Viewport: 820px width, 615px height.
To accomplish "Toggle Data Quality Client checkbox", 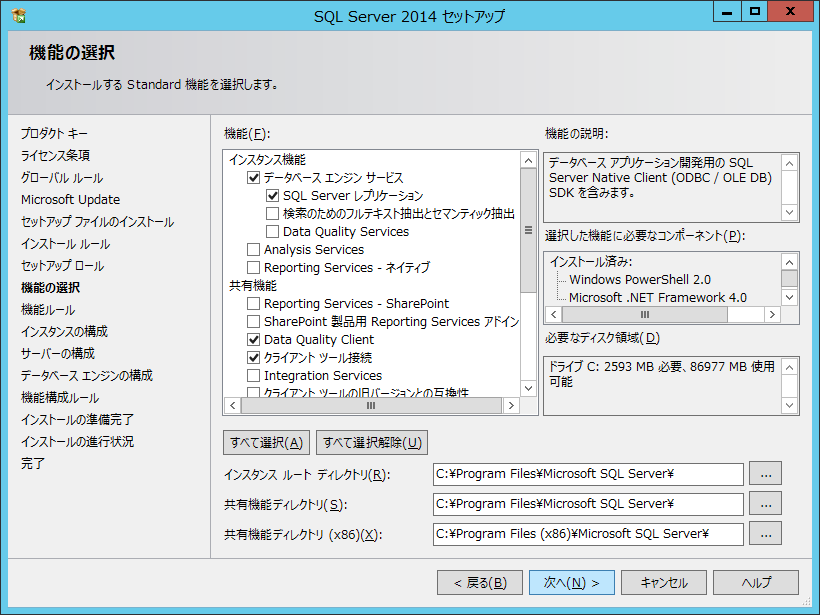I will [x=254, y=340].
